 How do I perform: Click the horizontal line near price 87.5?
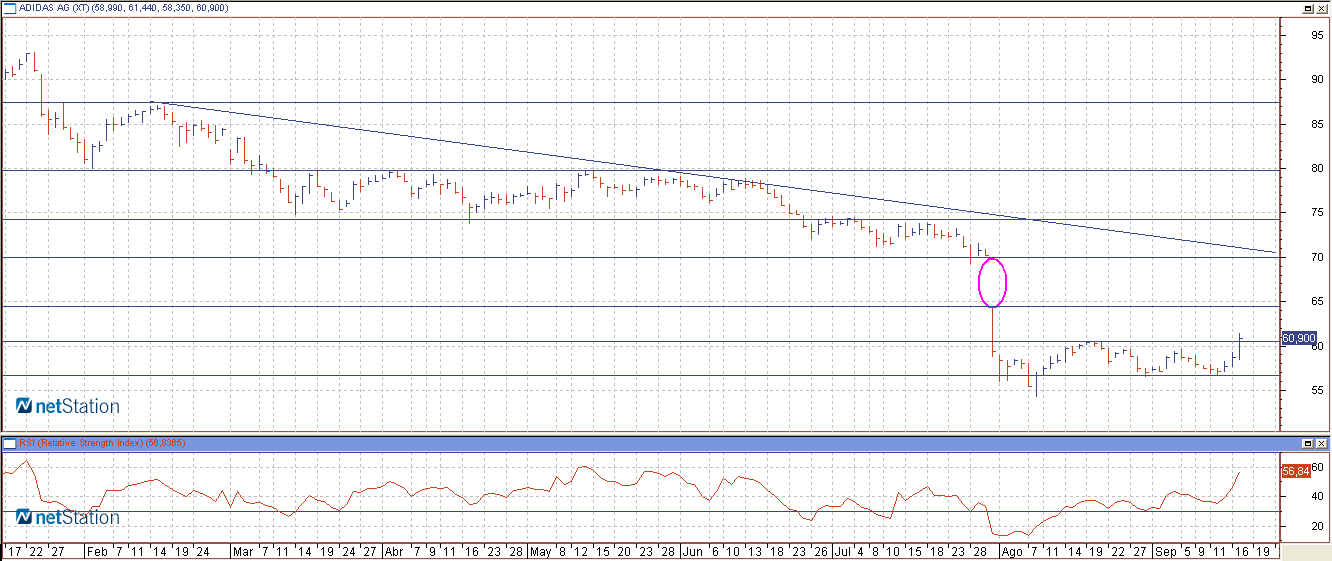click(x=640, y=102)
